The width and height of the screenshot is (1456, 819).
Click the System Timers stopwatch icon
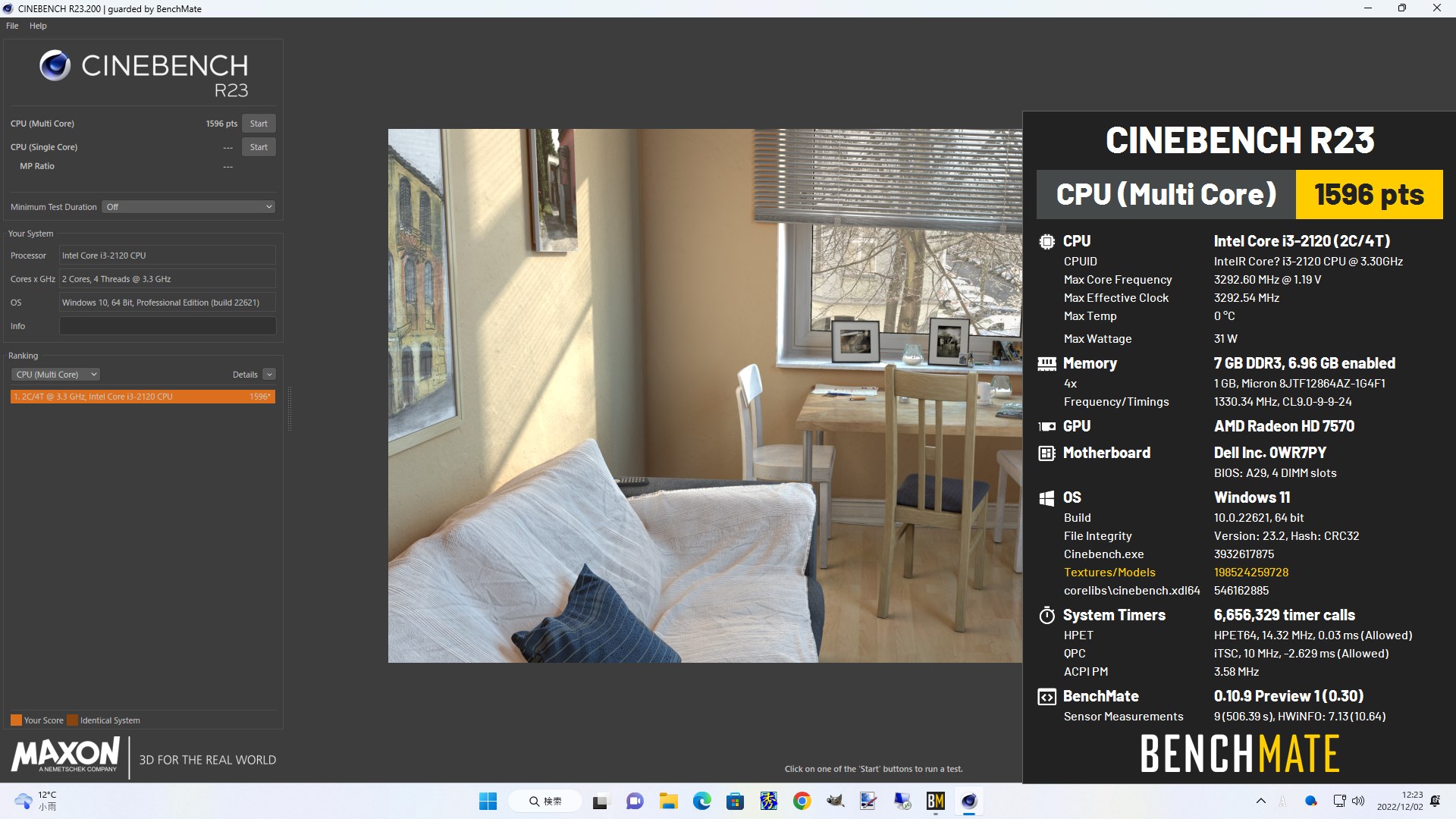click(x=1046, y=615)
